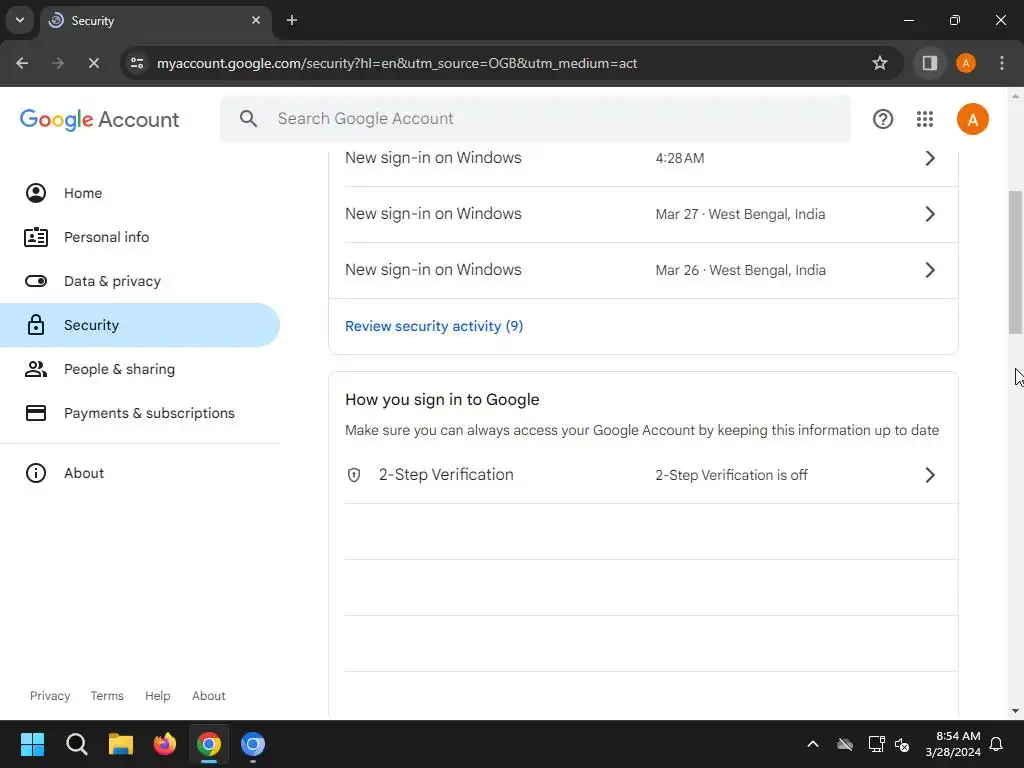Click 'Mar 26 · West Bengal, India' text
Image resolution: width=1024 pixels, height=768 pixels.
741,270
